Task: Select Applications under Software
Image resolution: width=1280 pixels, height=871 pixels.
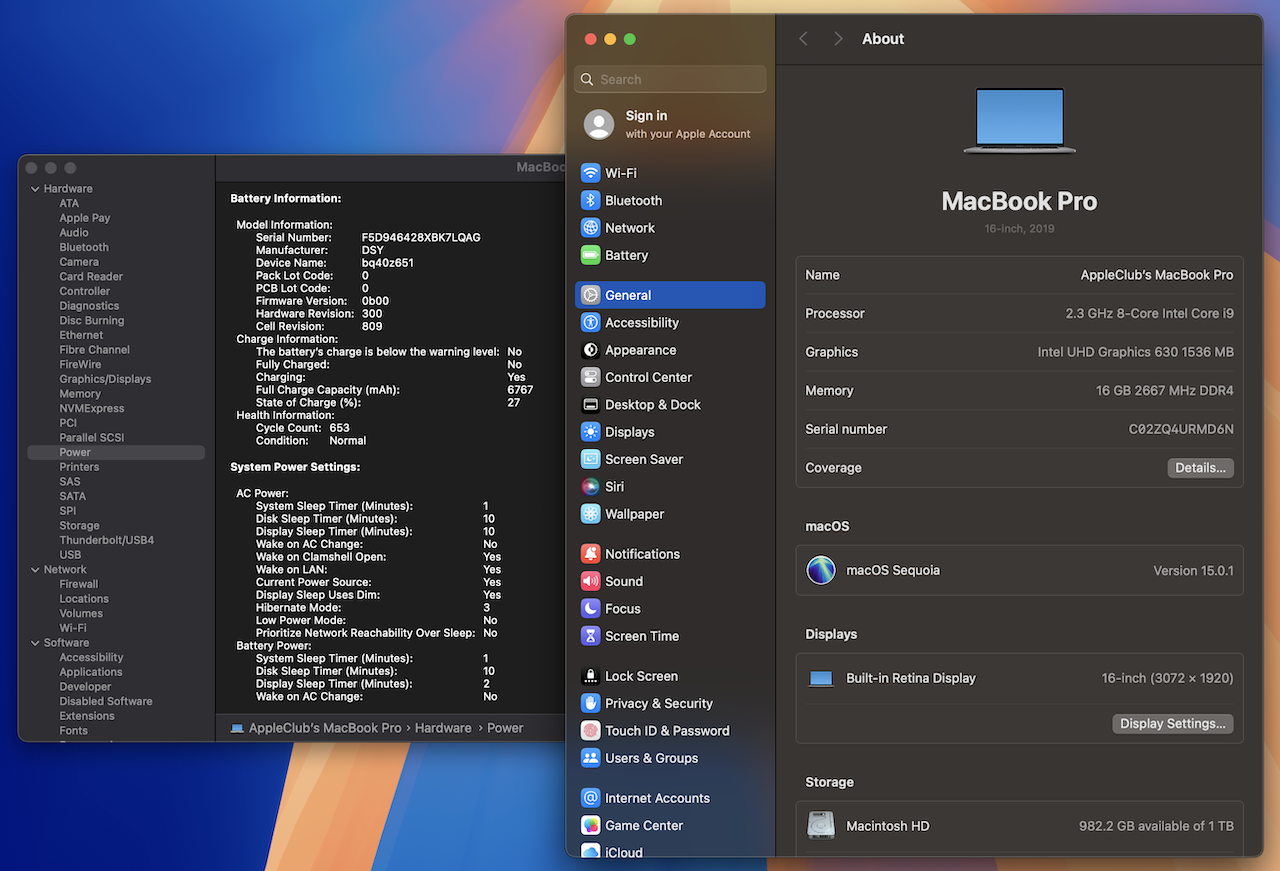Action: tap(91, 672)
